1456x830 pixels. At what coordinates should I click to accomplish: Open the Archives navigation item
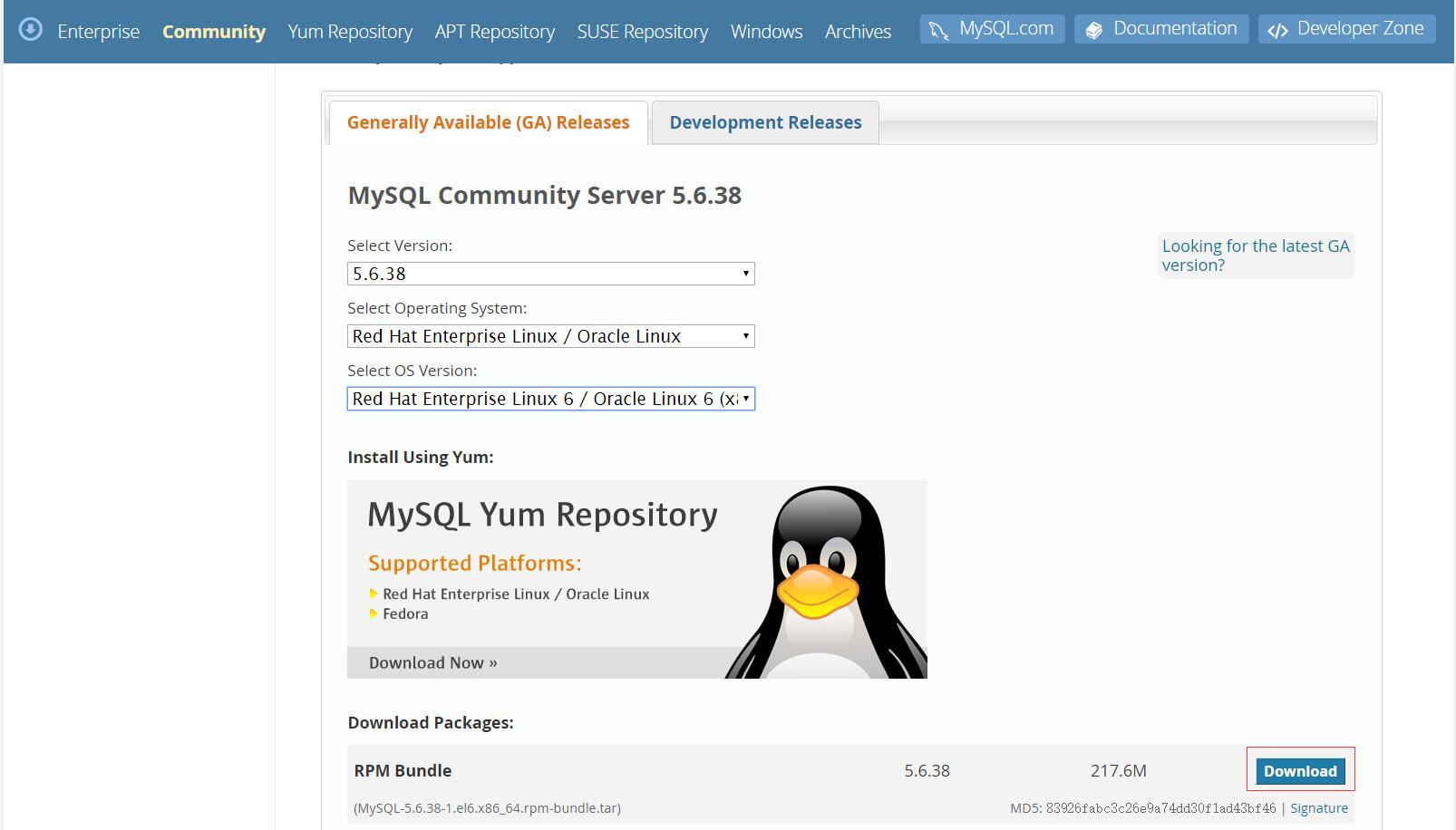pos(858,32)
